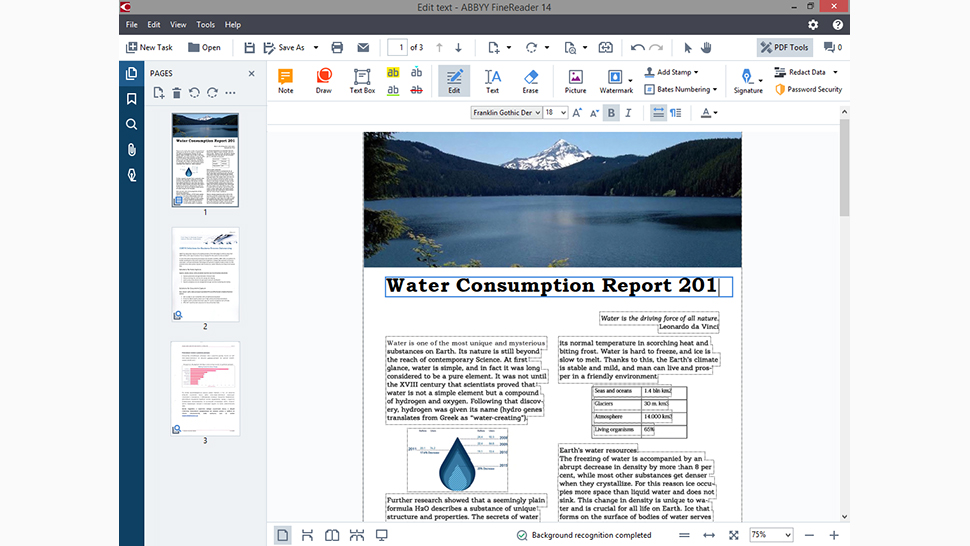Viewport: 970px width, 546px height.
Task: Open the Tools menu
Action: (205, 25)
